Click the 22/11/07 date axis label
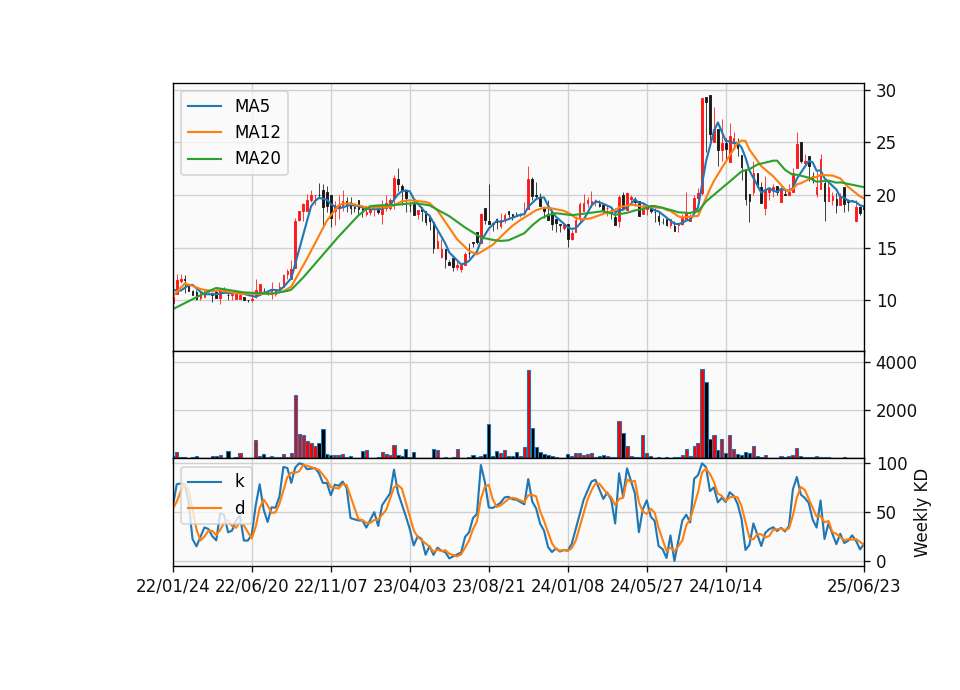The width and height of the screenshot is (960, 690). pos(331,587)
